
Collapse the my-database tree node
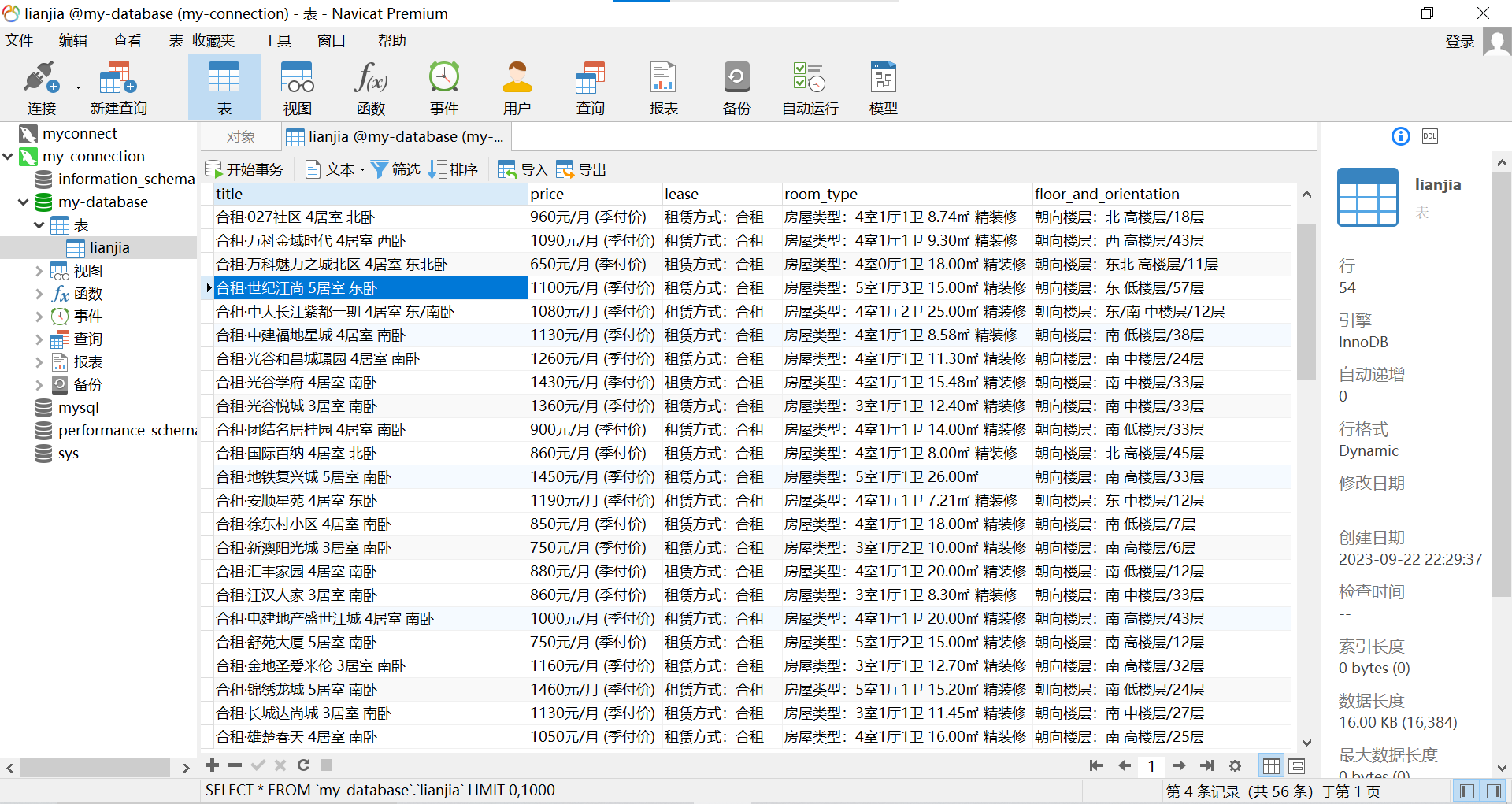[24, 202]
